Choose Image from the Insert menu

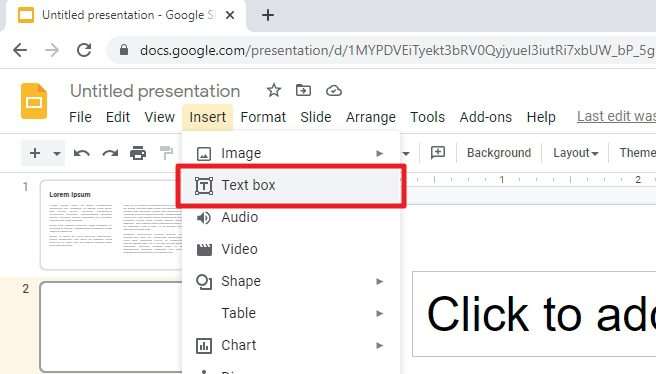pos(291,153)
